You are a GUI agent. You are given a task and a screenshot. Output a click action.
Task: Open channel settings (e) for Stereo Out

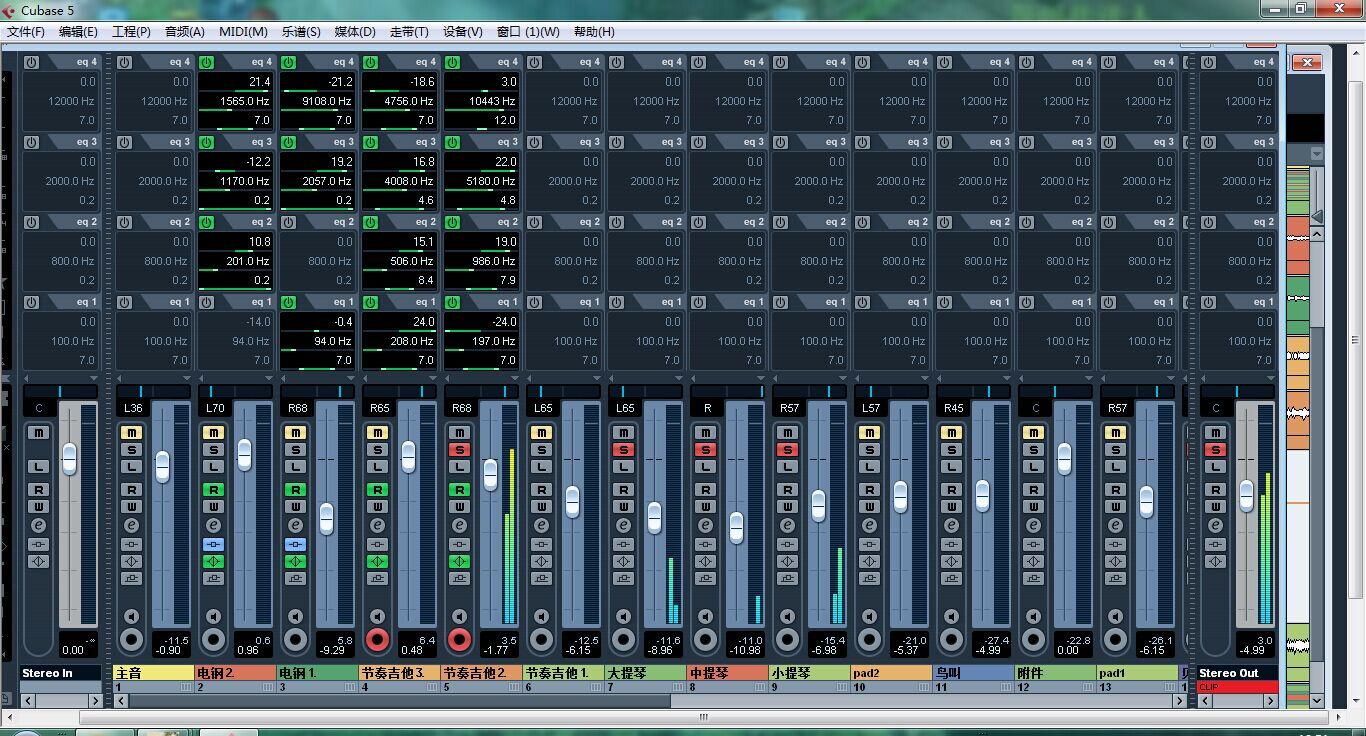click(x=1215, y=525)
